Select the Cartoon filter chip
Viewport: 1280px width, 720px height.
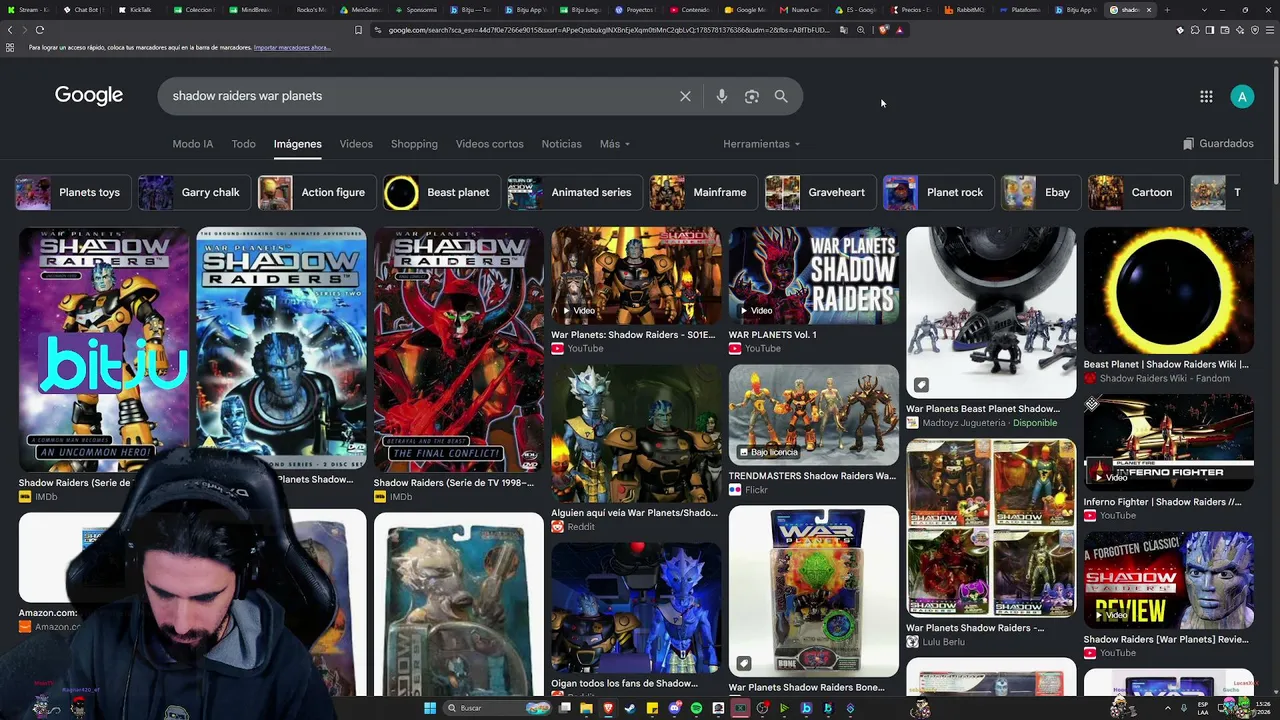[1134, 192]
